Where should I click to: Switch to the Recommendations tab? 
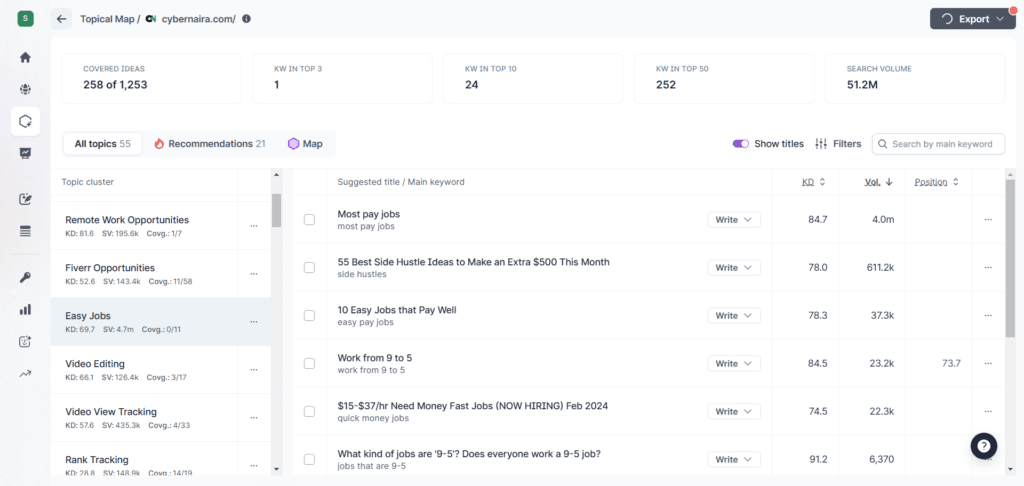tap(210, 144)
